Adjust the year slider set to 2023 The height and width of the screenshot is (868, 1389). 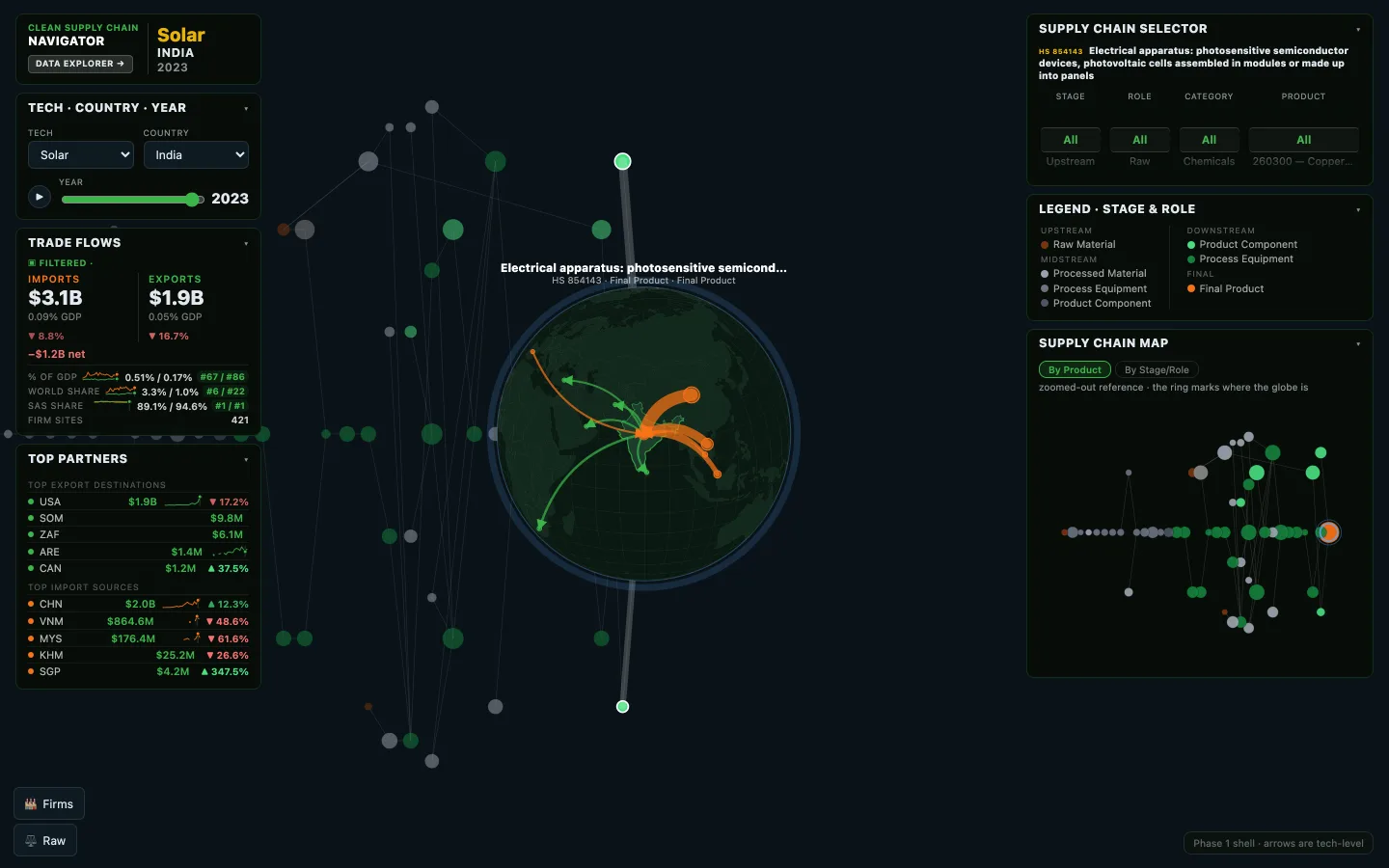tap(132, 200)
